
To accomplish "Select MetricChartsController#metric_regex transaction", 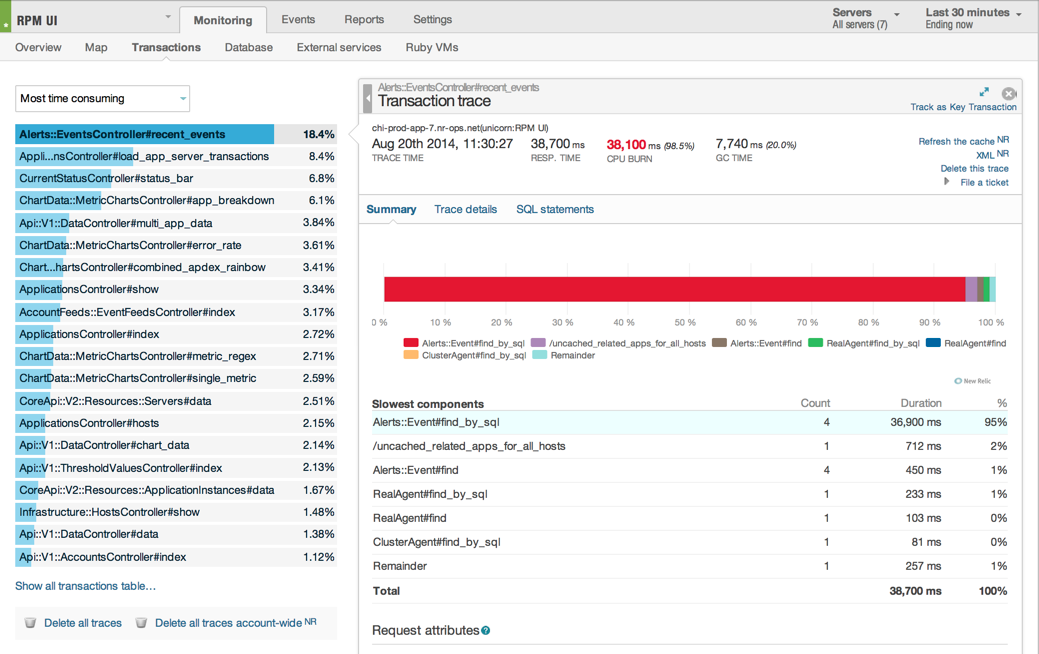I will click(x=176, y=356).
